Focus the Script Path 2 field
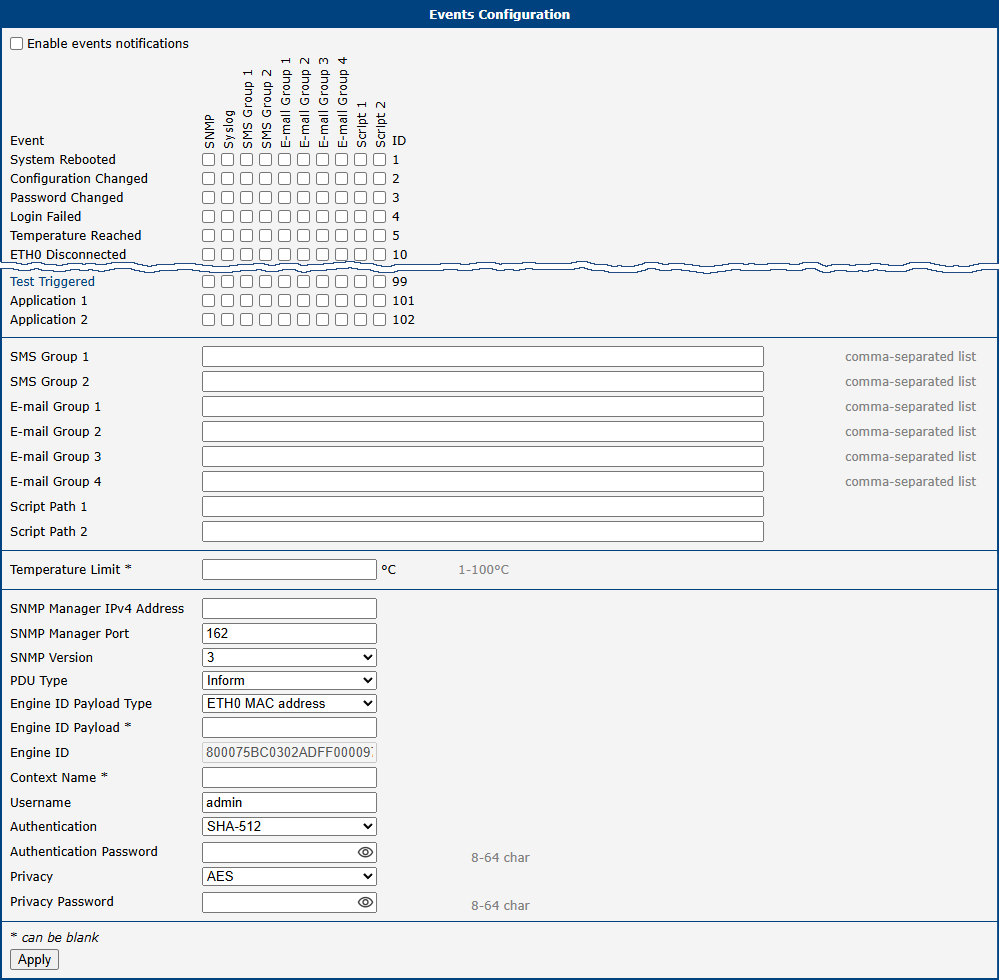The image size is (999, 980). (483, 531)
